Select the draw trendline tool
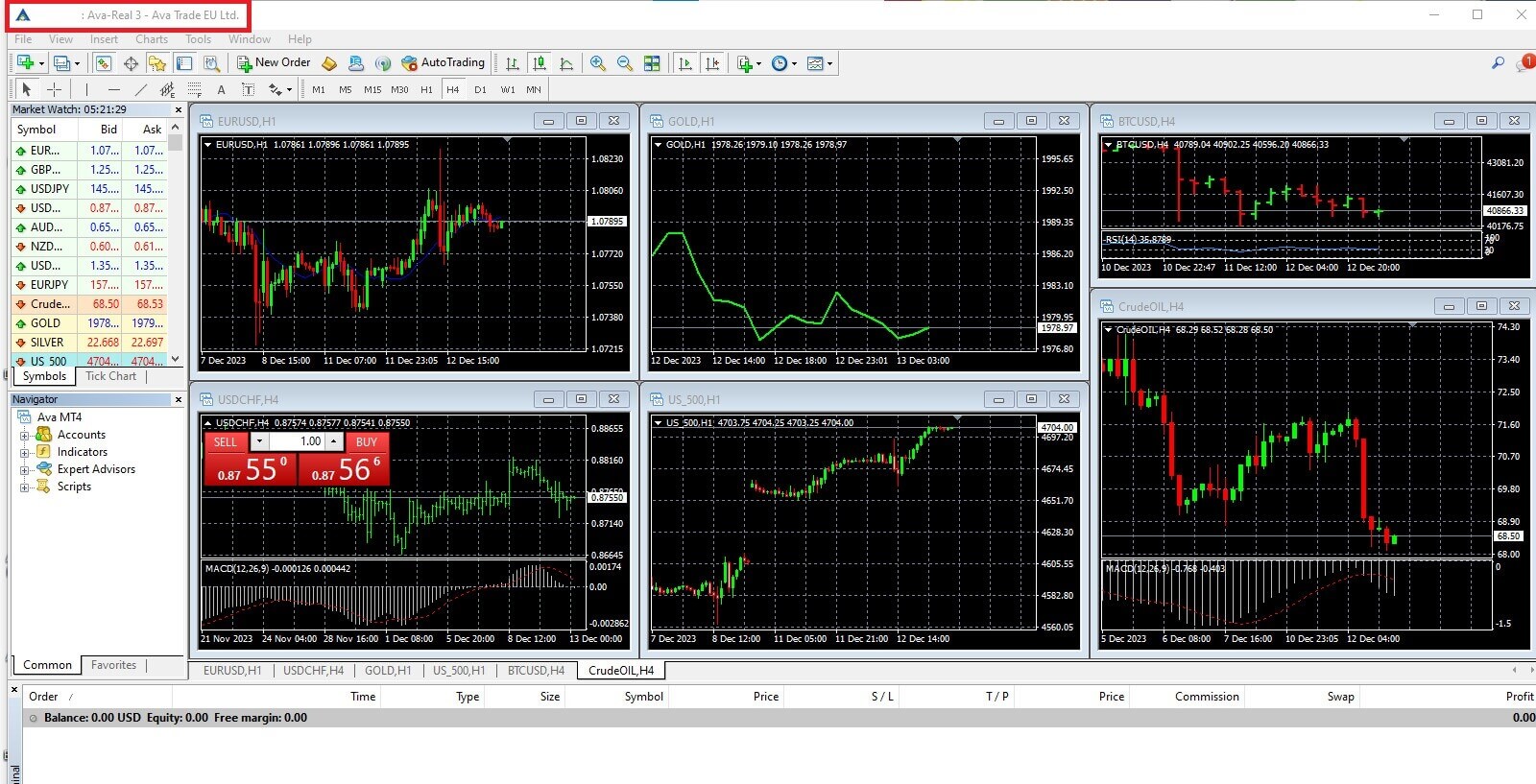Viewport: 1536px width, 784px height. (x=140, y=89)
